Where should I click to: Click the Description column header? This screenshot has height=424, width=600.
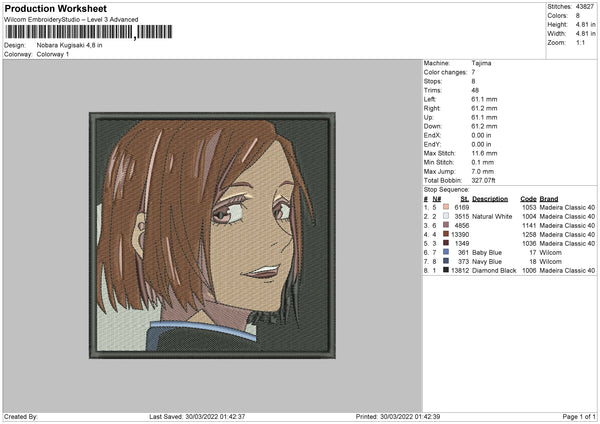(x=490, y=199)
